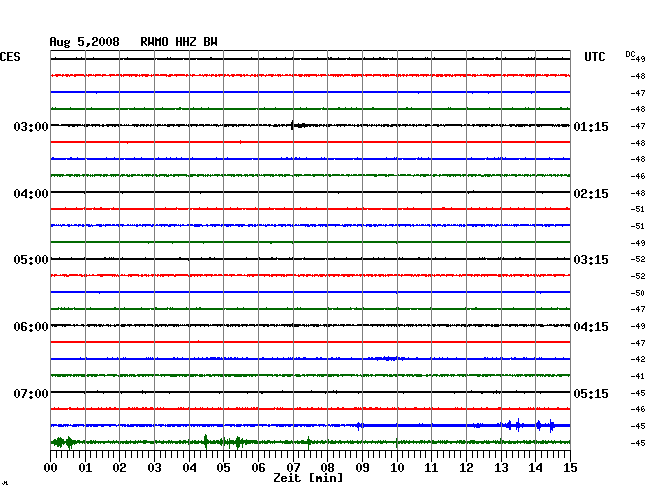Select the '04:00' local time label
Viewport: 650px width, 494px height.
pyautogui.click(x=31, y=194)
